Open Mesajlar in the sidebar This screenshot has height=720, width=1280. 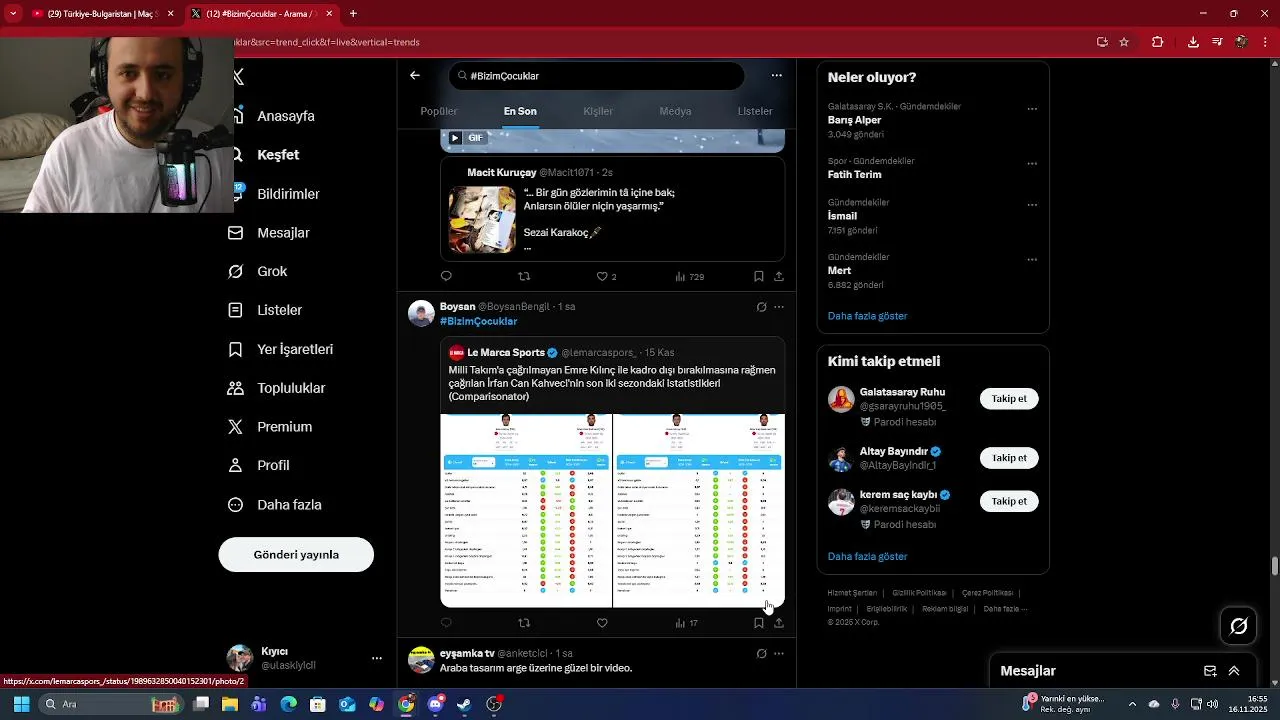click(283, 233)
